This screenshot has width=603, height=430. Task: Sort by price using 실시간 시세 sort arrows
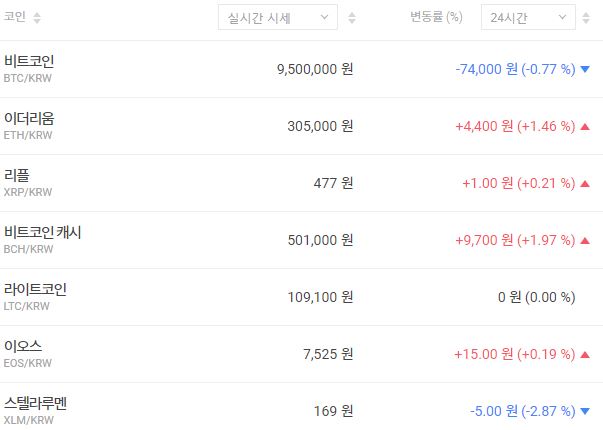pyautogui.click(x=350, y=18)
